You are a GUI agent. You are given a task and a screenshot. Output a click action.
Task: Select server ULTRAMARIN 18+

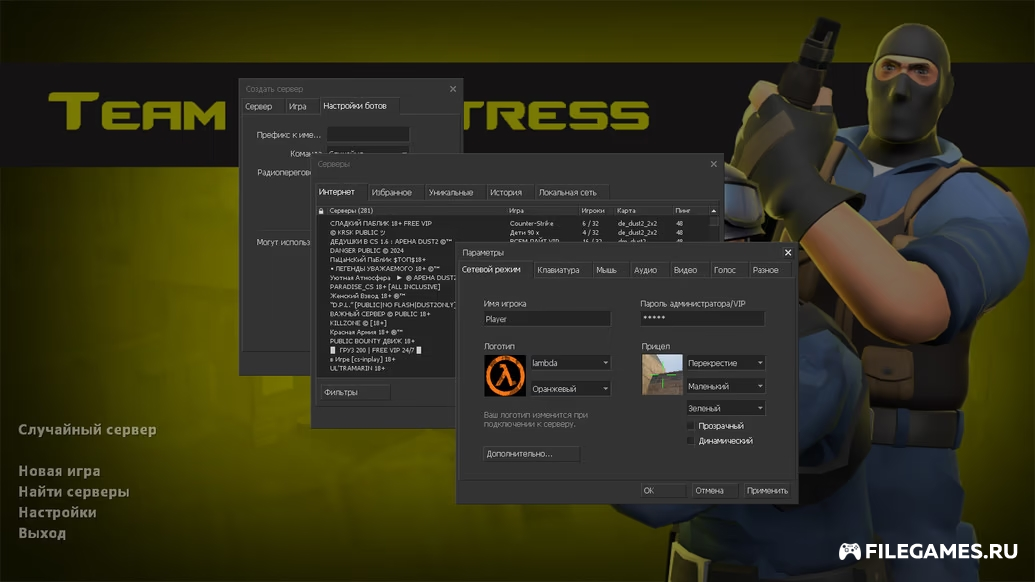[x=358, y=368]
